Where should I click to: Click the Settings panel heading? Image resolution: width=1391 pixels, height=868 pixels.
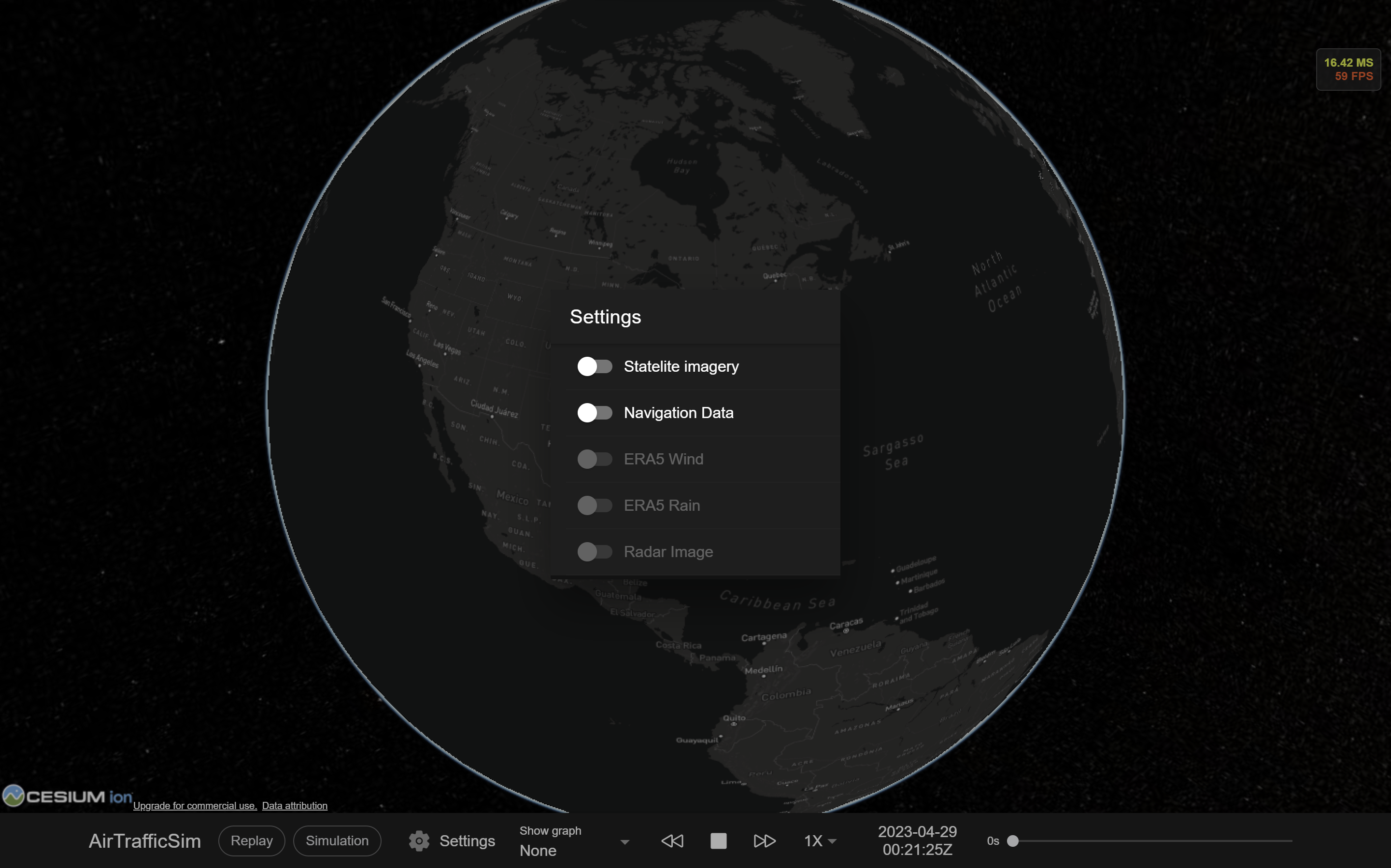(605, 317)
